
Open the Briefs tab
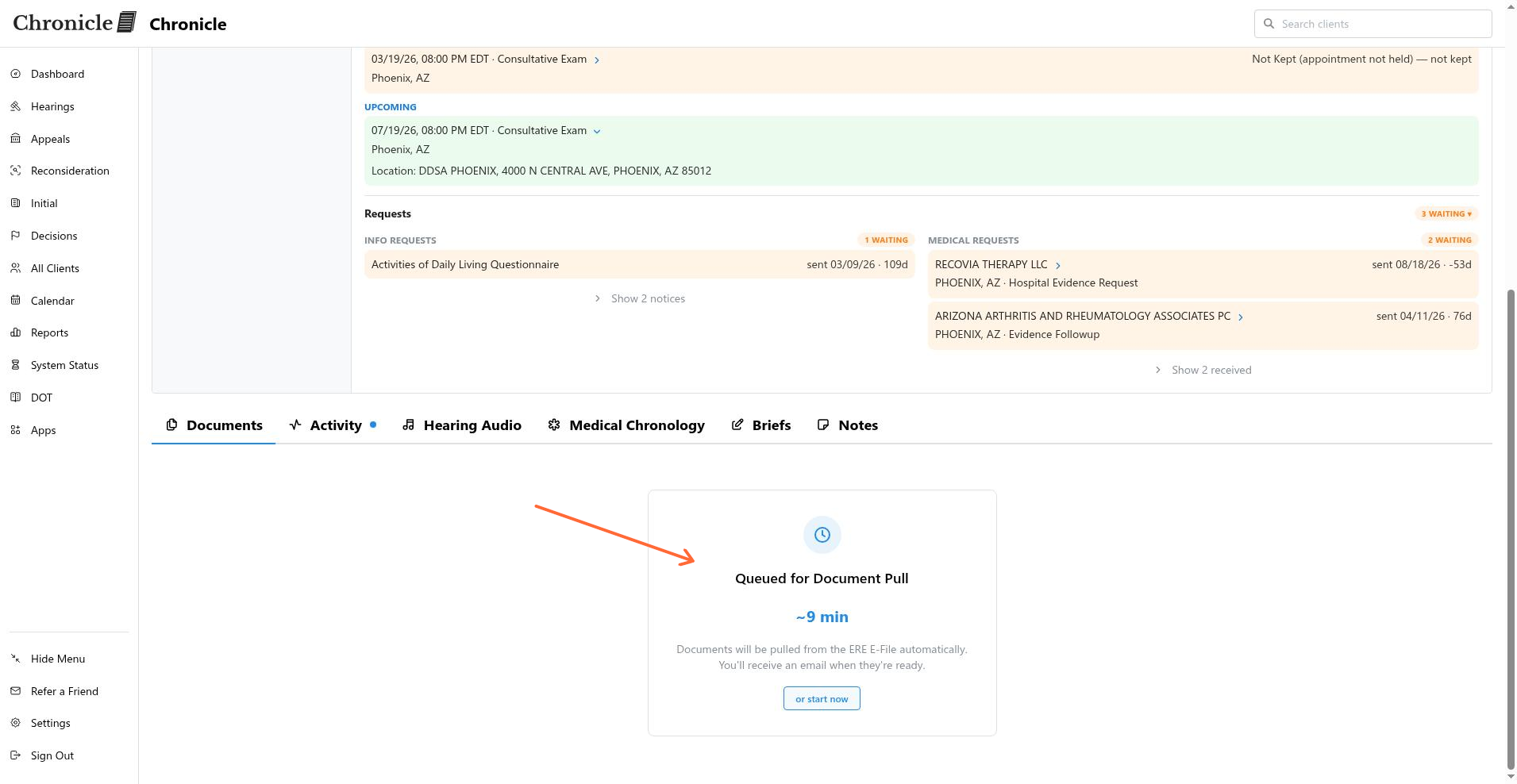(761, 425)
